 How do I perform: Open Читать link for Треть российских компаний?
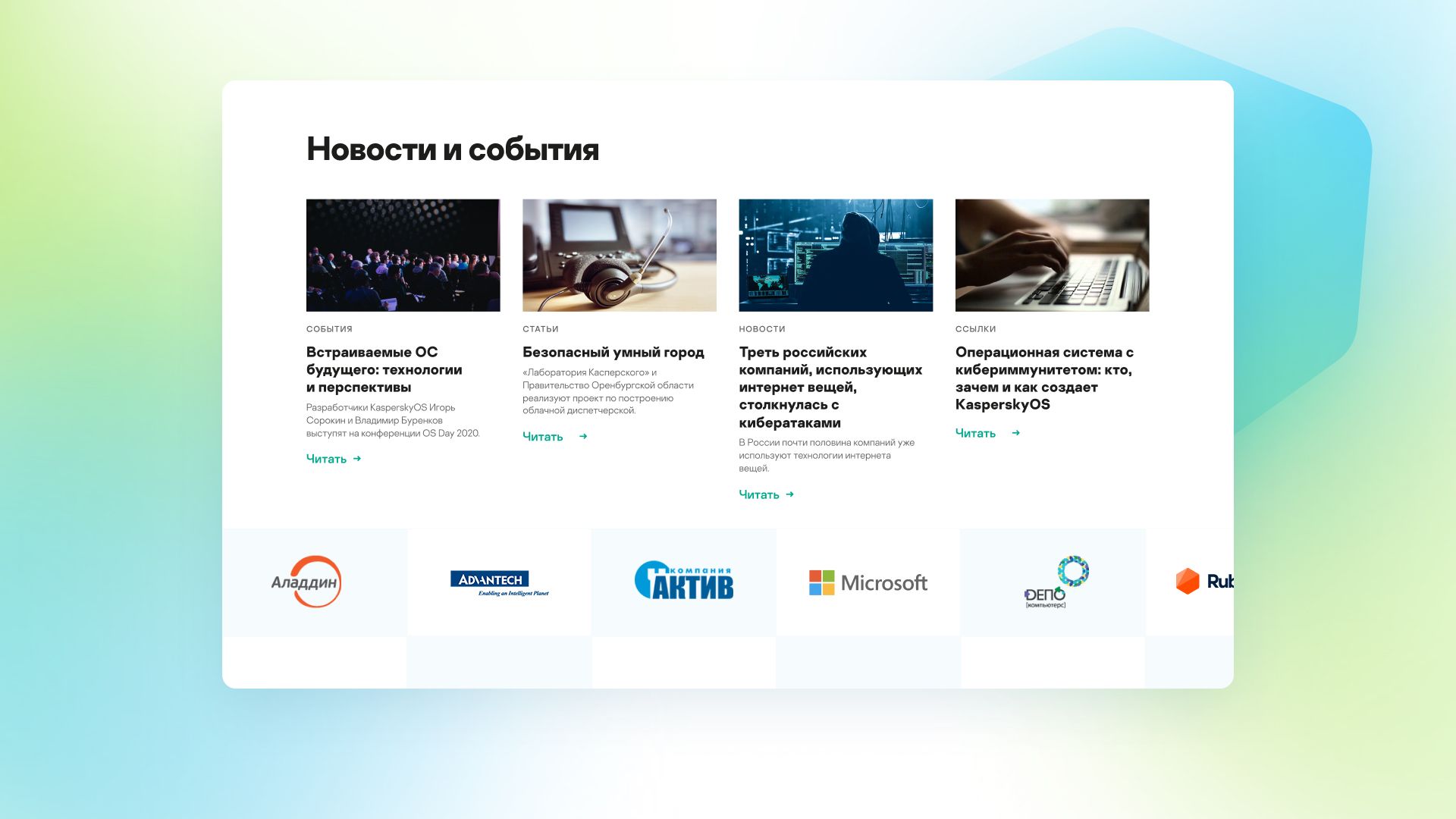tap(759, 494)
